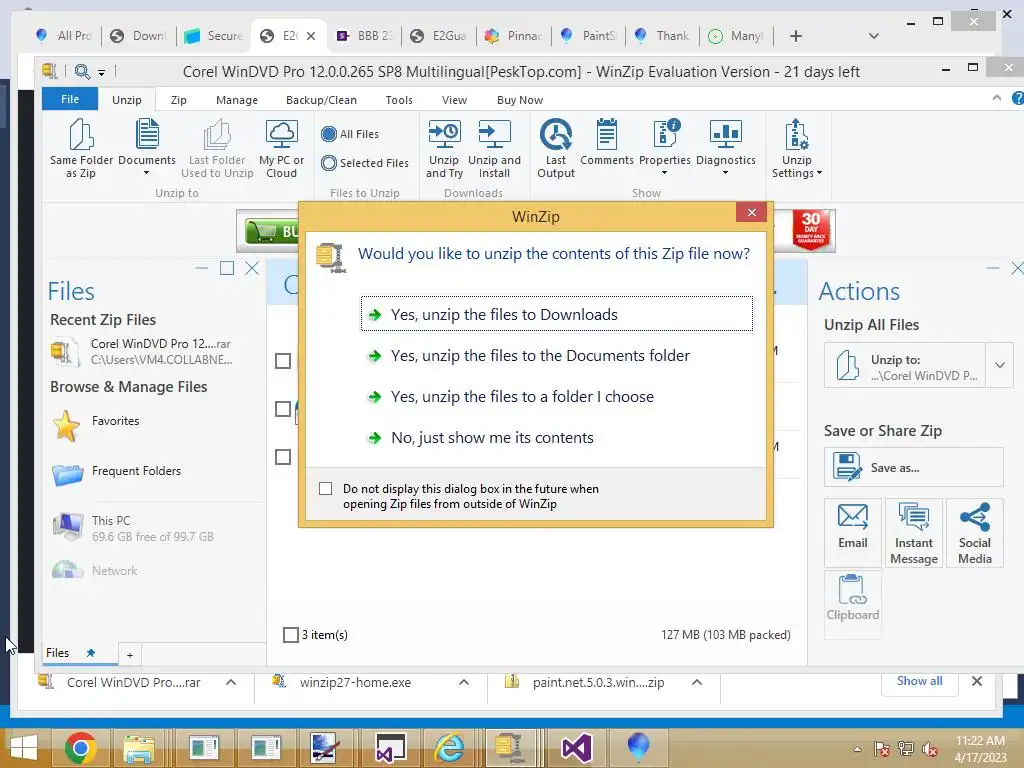This screenshot has width=1024, height=768.
Task: Click the Unzip and Install icon
Action: [494, 135]
